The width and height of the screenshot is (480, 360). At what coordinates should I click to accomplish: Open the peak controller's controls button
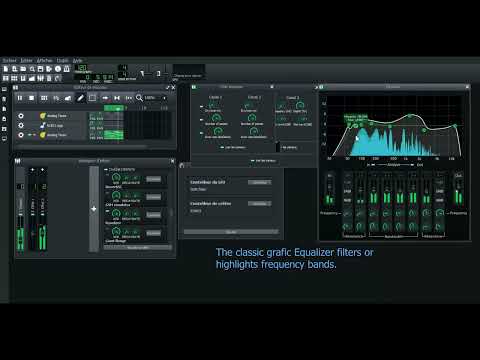coord(260,203)
